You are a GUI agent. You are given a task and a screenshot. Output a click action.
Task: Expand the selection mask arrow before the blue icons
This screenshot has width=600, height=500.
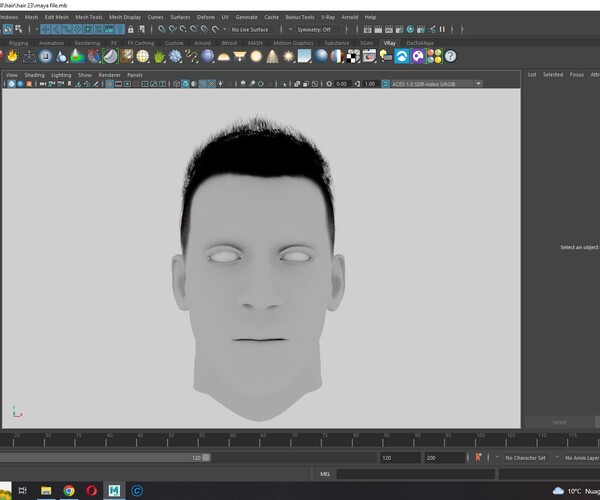click(37, 29)
